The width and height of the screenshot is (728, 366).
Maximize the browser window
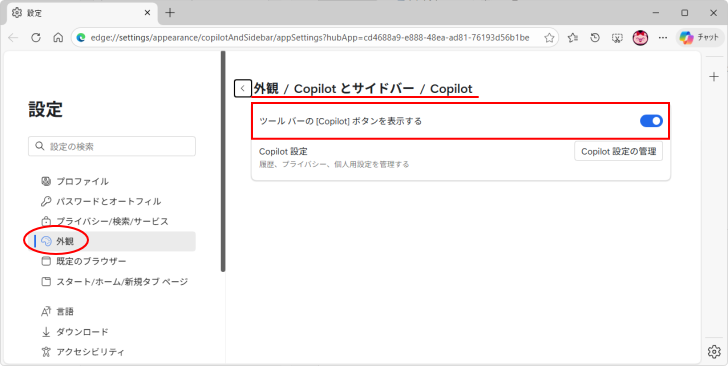[x=684, y=13]
